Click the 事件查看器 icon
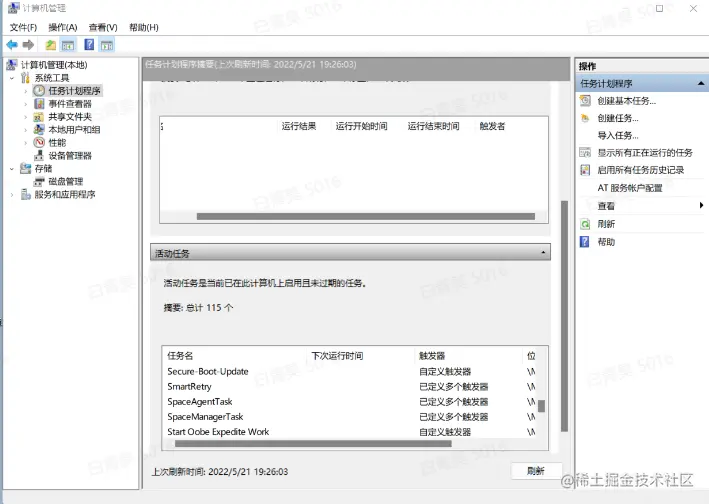The image size is (709, 504). coord(39,104)
